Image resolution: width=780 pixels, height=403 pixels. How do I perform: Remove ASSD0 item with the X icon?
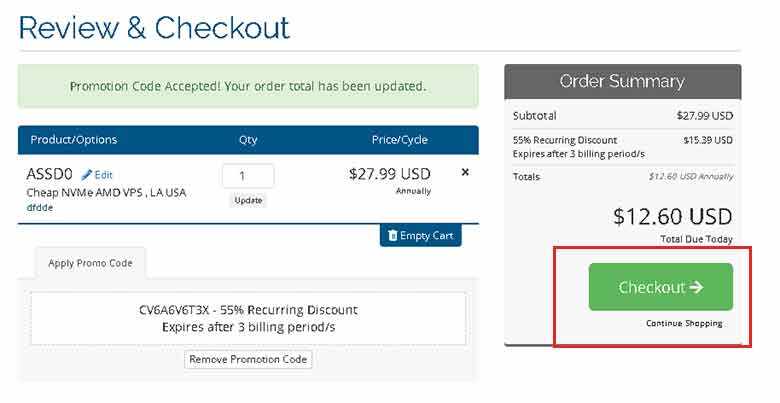point(465,172)
